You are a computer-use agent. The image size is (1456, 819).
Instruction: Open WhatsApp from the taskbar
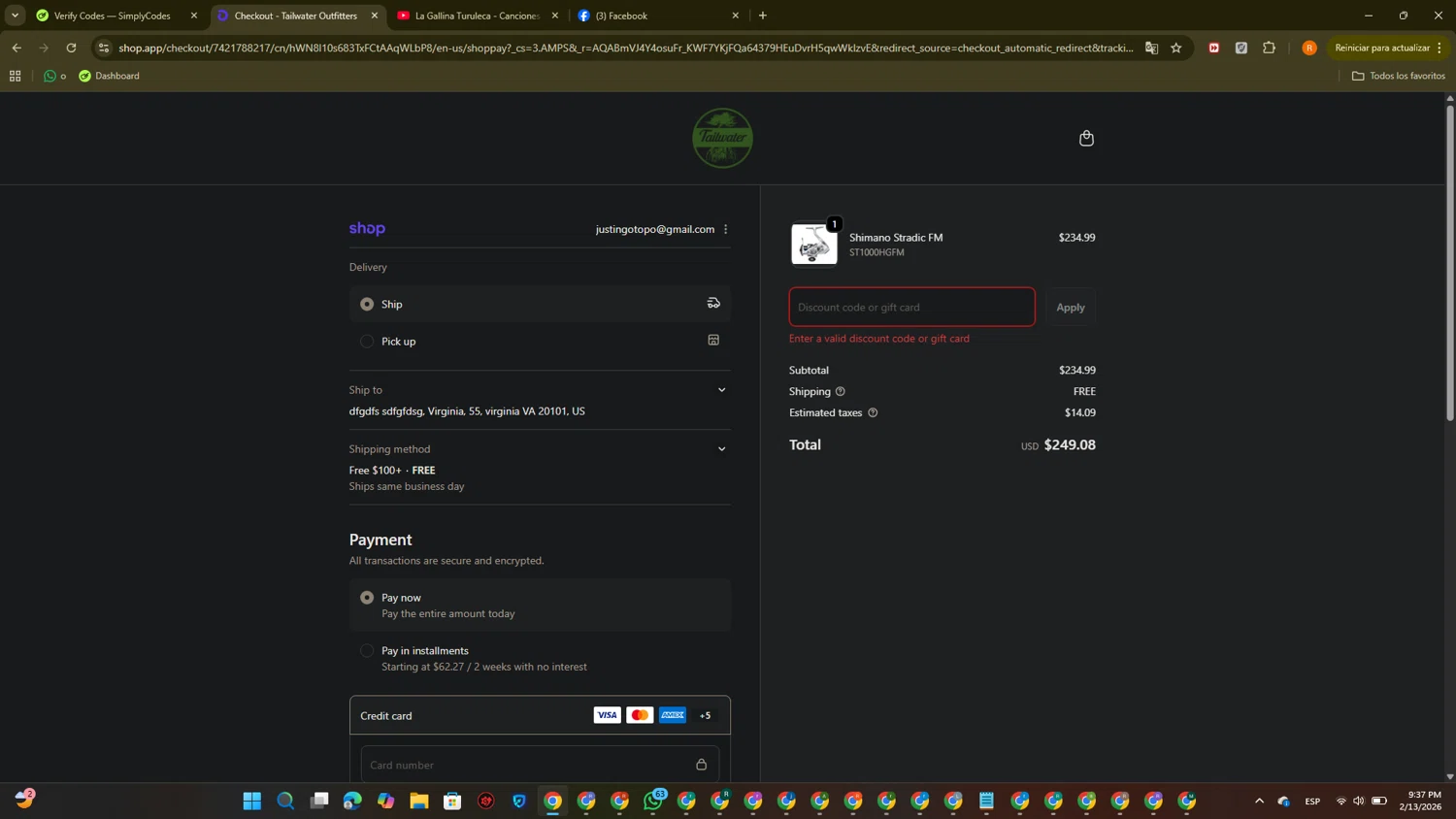point(653,801)
